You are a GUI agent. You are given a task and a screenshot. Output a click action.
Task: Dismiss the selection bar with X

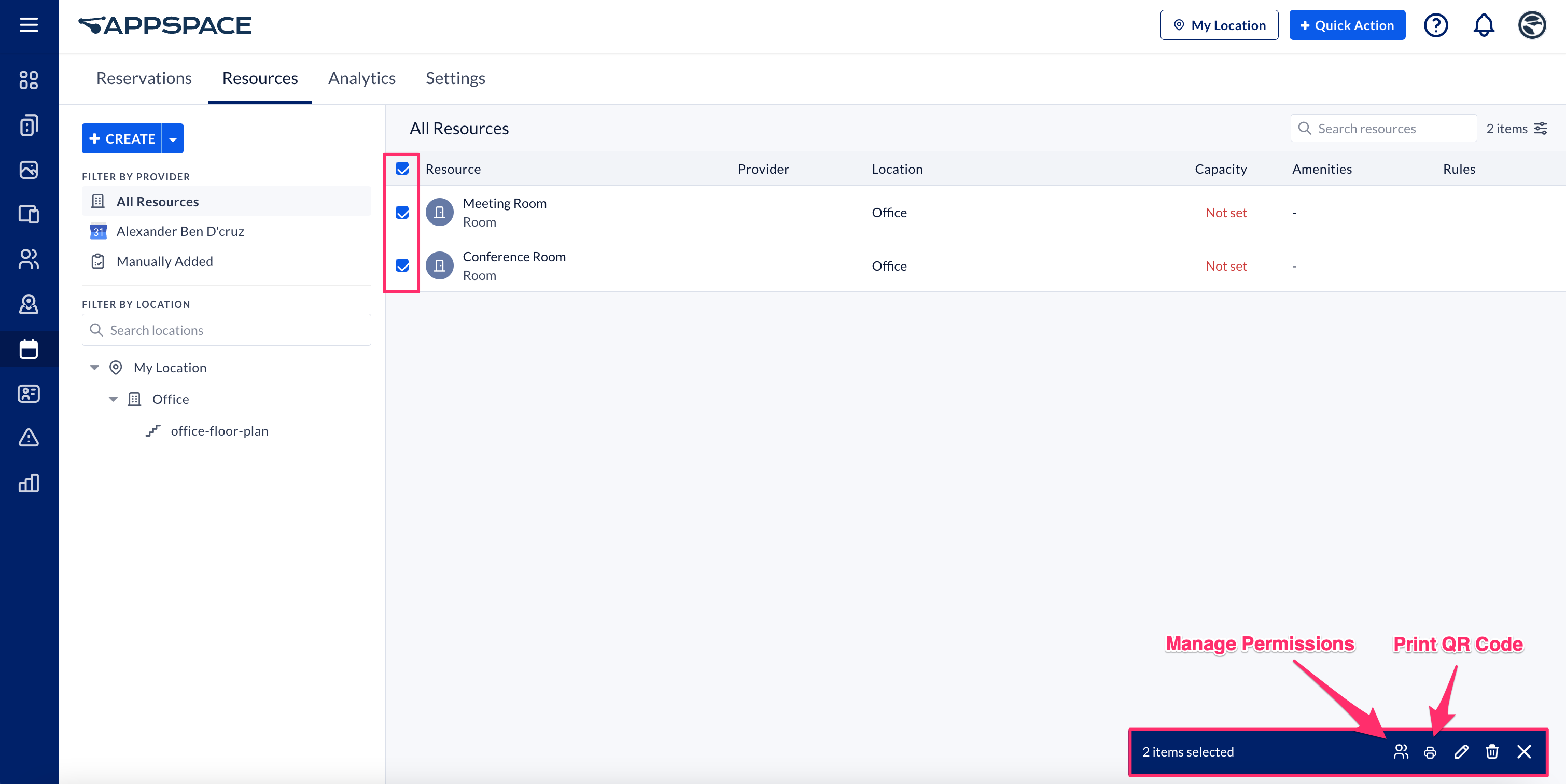click(x=1524, y=752)
